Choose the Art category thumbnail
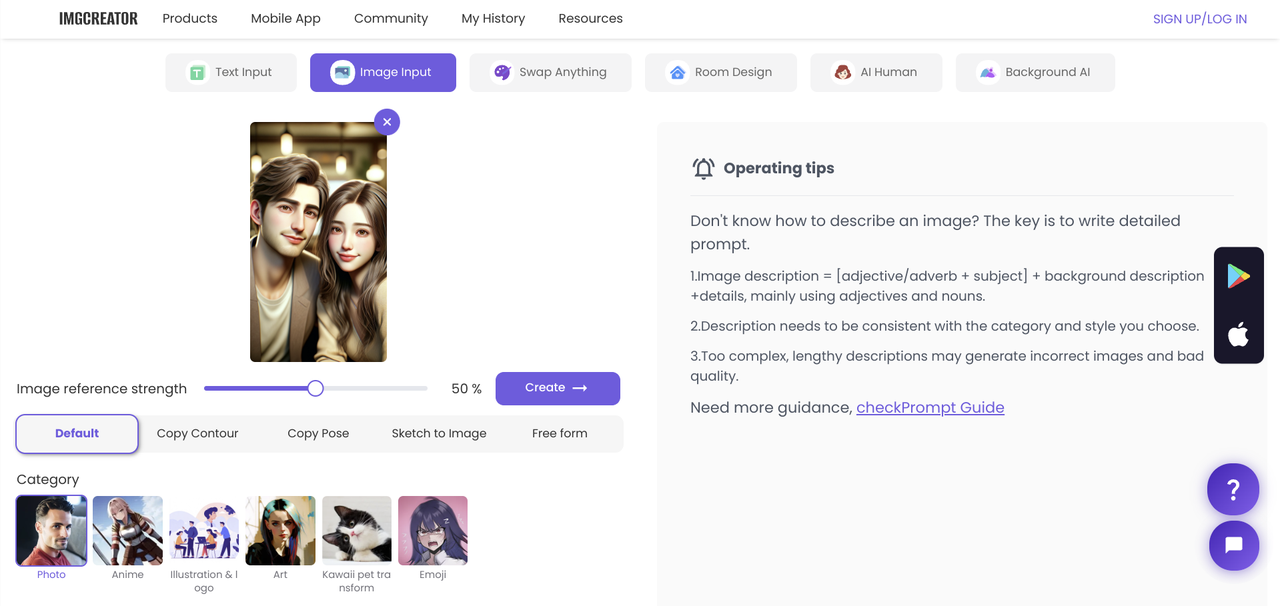Viewport: 1280px width, 606px height. point(280,531)
